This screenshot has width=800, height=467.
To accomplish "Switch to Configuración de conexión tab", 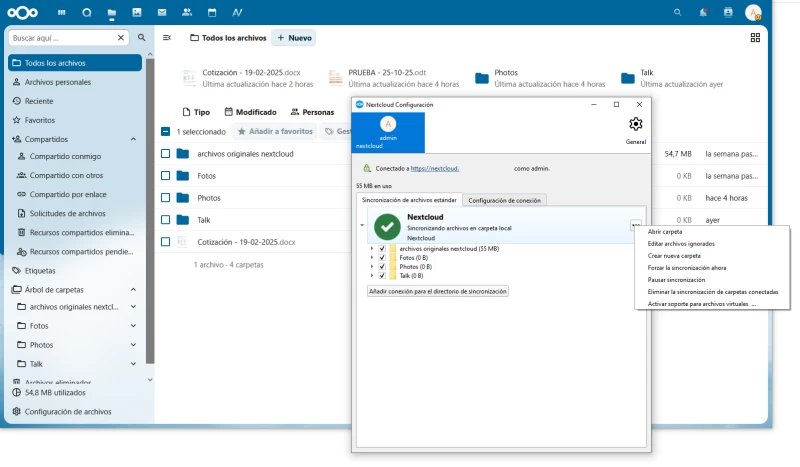I will [x=504, y=201].
